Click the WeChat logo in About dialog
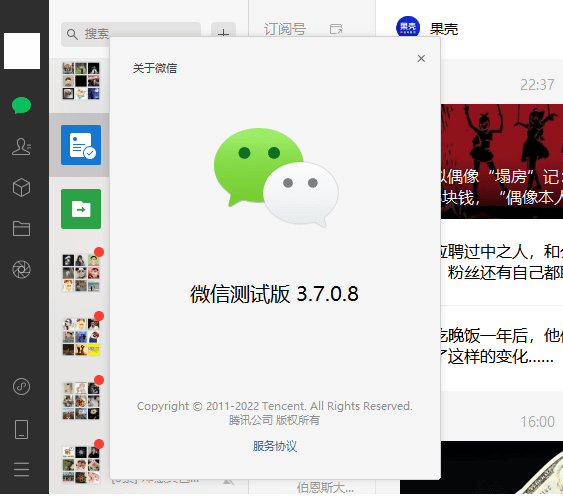Viewport: 563px width, 497px height. (x=276, y=178)
